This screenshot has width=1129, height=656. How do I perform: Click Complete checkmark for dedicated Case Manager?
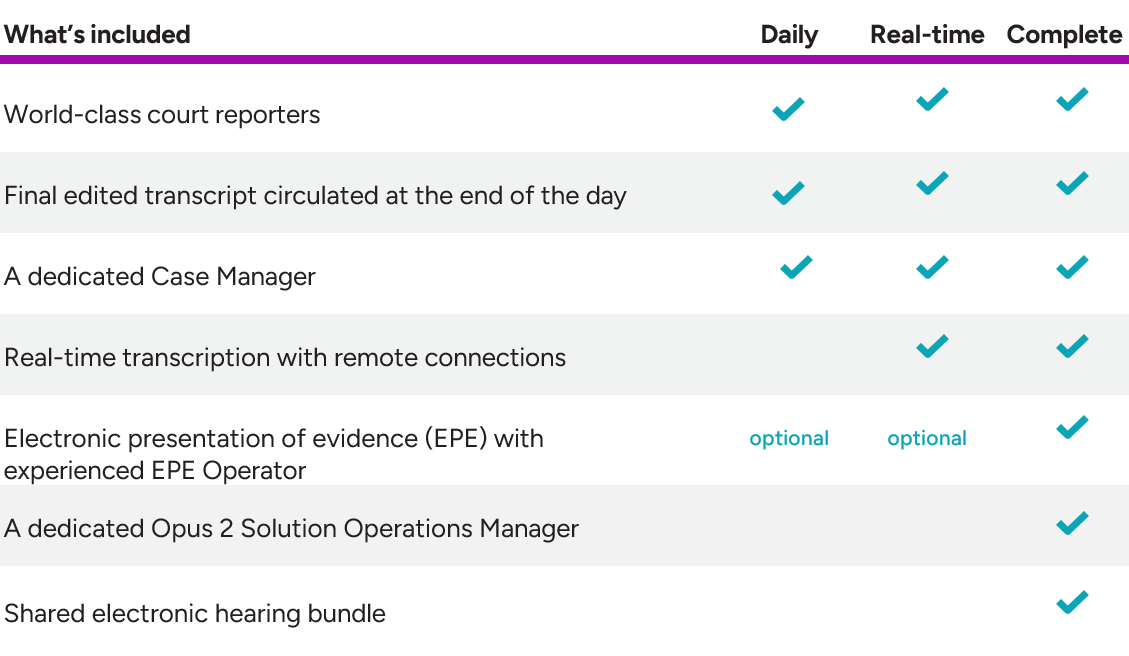[1072, 267]
